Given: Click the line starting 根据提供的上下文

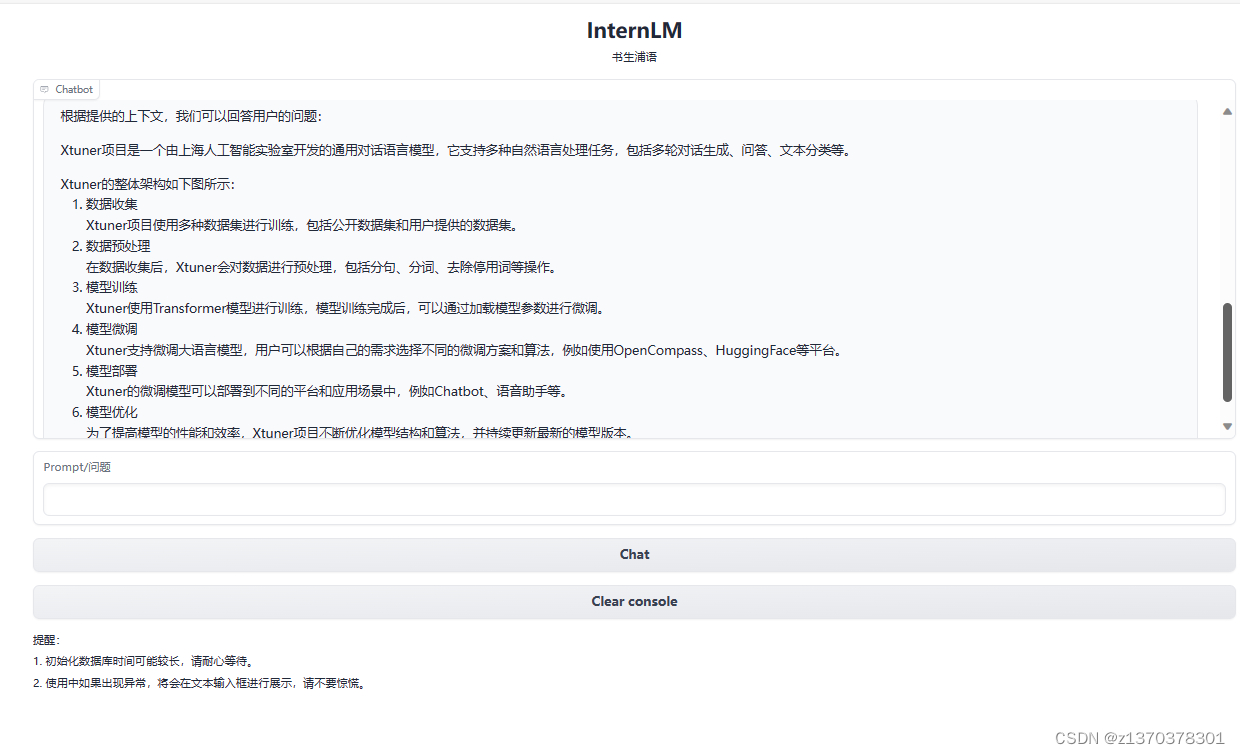Looking at the screenshot, I should click(191, 116).
